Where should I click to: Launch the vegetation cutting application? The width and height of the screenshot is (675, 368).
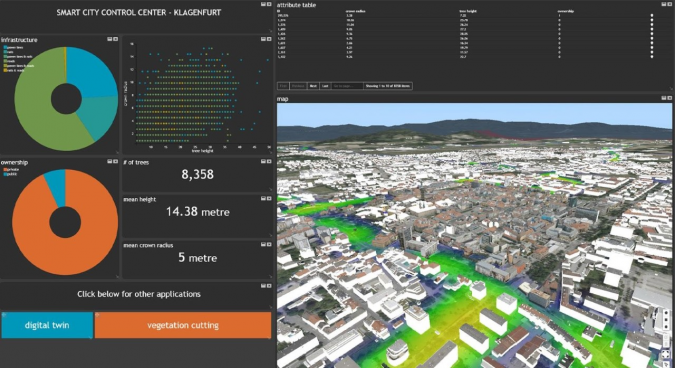pyautogui.click(x=183, y=325)
